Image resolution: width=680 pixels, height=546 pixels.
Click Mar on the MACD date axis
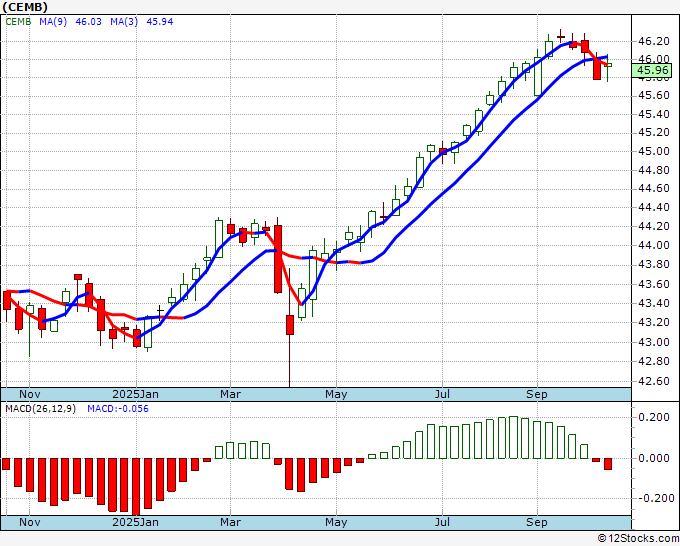(230, 522)
